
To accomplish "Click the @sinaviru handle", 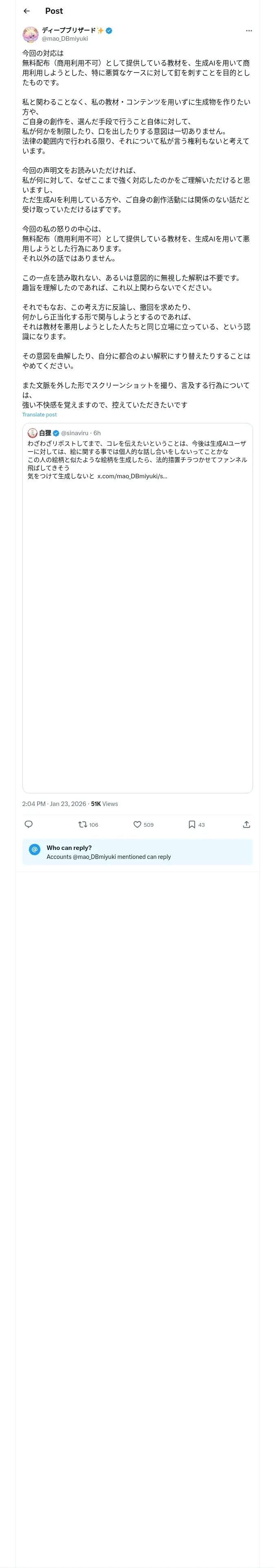I will 75,433.
